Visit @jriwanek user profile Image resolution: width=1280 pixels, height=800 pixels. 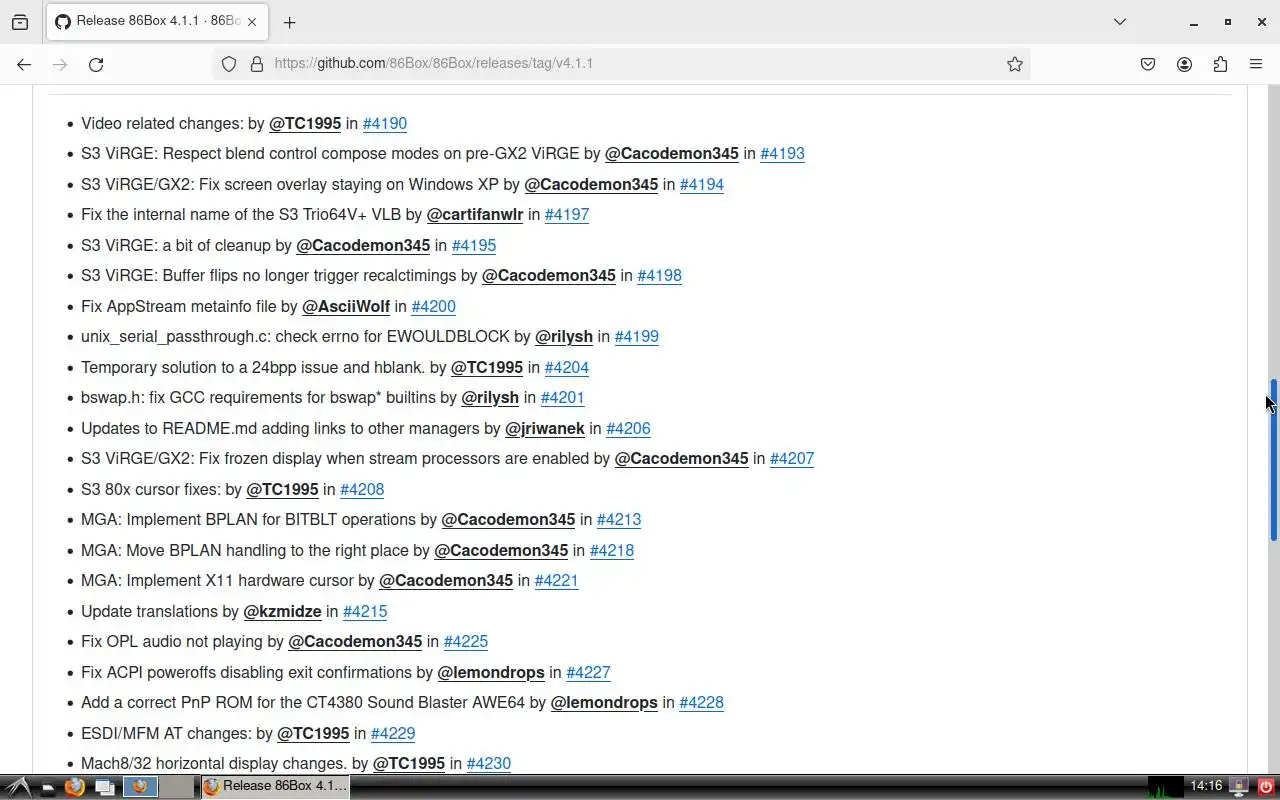pyautogui.click(x=545, y=428)
